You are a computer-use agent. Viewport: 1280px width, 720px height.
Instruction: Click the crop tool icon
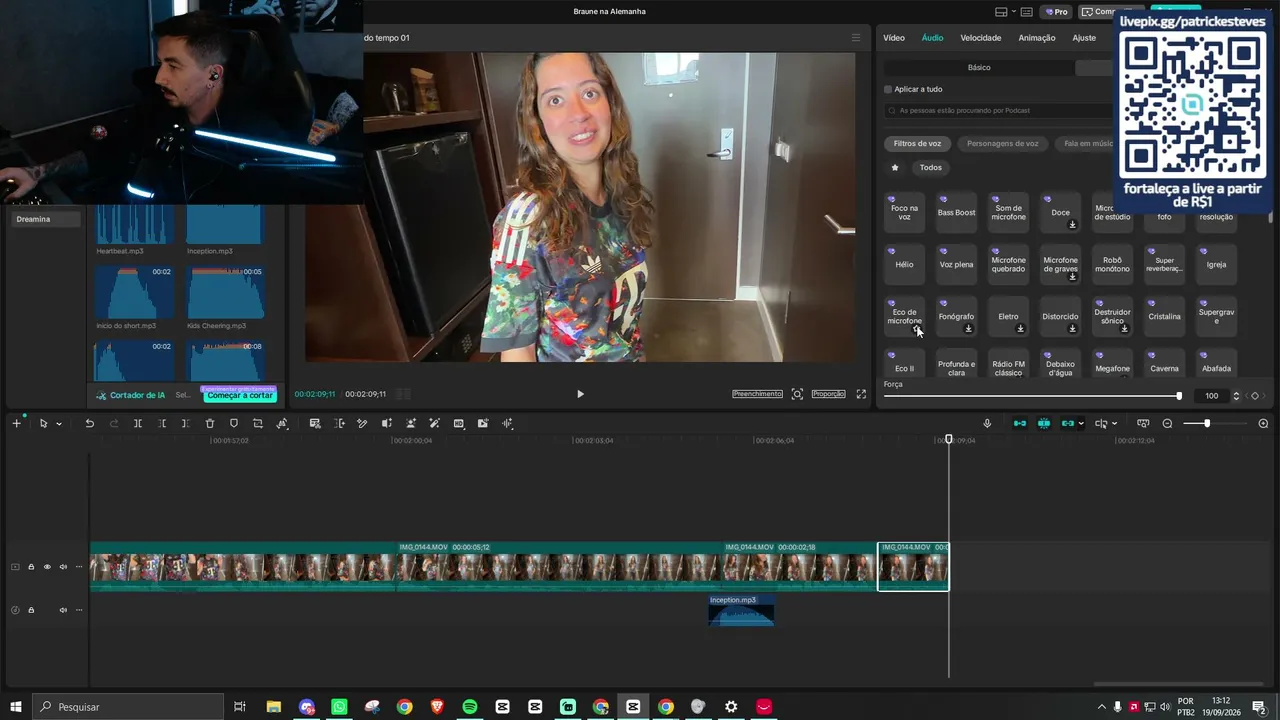(258, 424)
